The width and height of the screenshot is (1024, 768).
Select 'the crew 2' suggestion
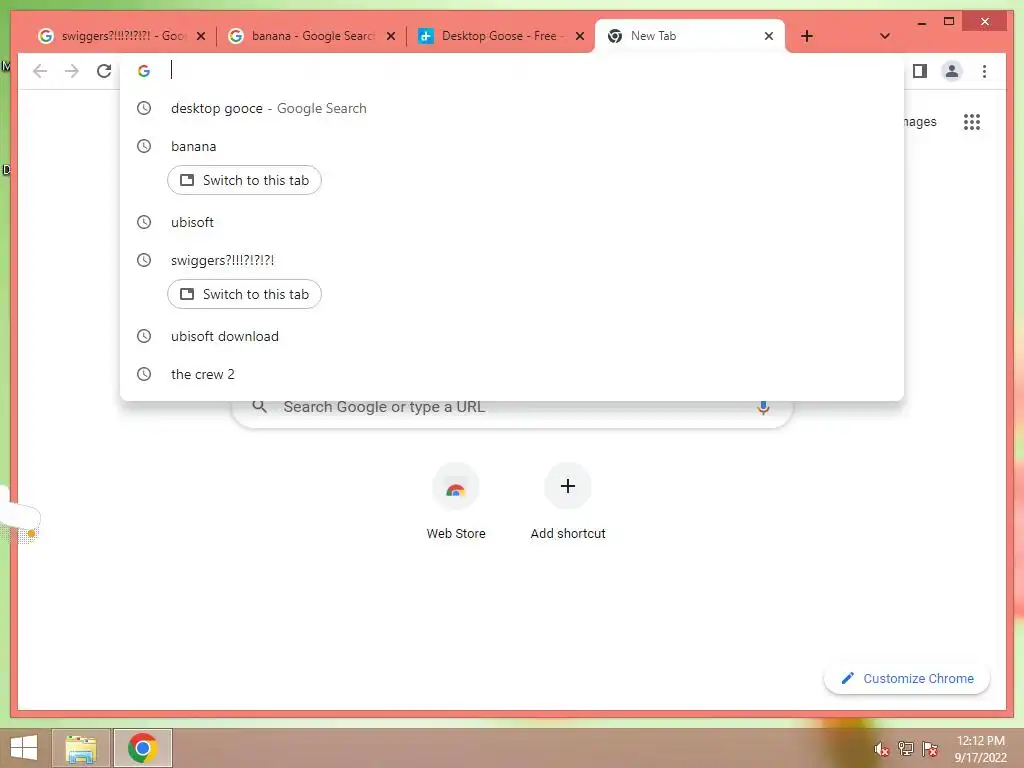[x=512, y=374]
